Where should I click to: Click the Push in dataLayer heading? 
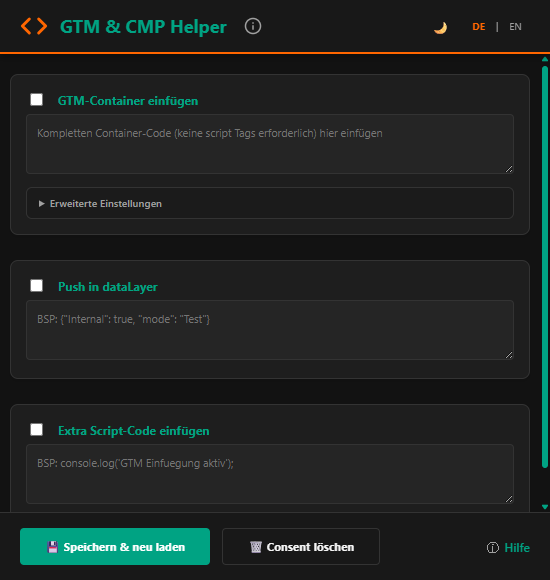[x=108, y=287]
